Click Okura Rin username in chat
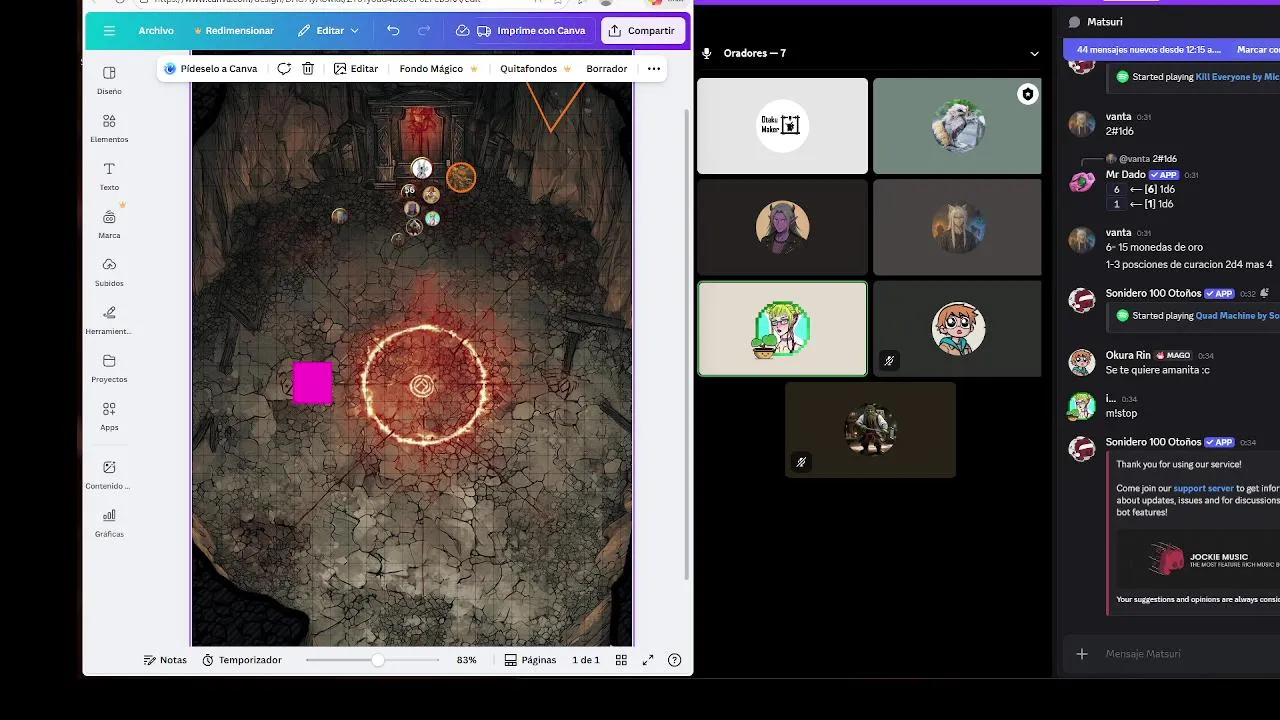The height and width of the screenshot is (720, 1280). click(1128, 355)
